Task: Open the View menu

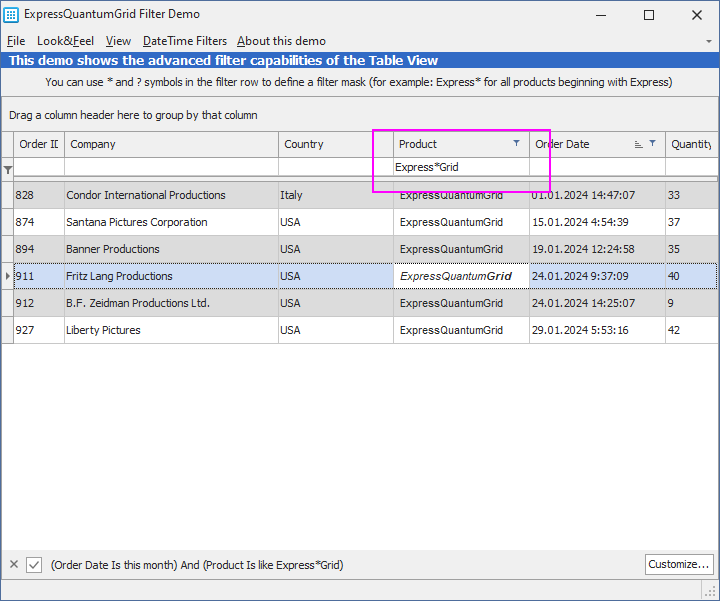Action: click(118, 41)
